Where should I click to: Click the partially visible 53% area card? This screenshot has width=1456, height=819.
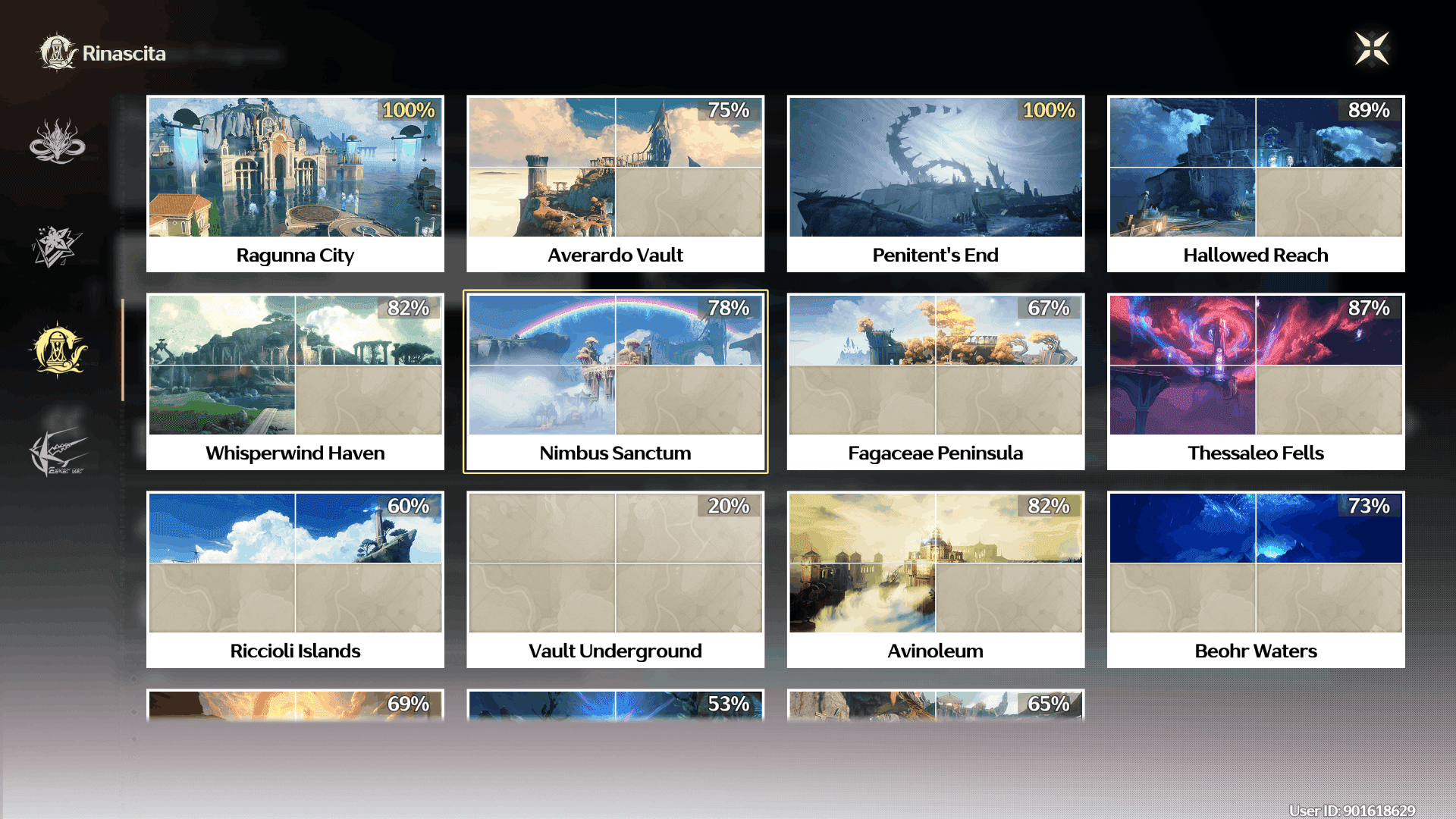pos(615,705)
